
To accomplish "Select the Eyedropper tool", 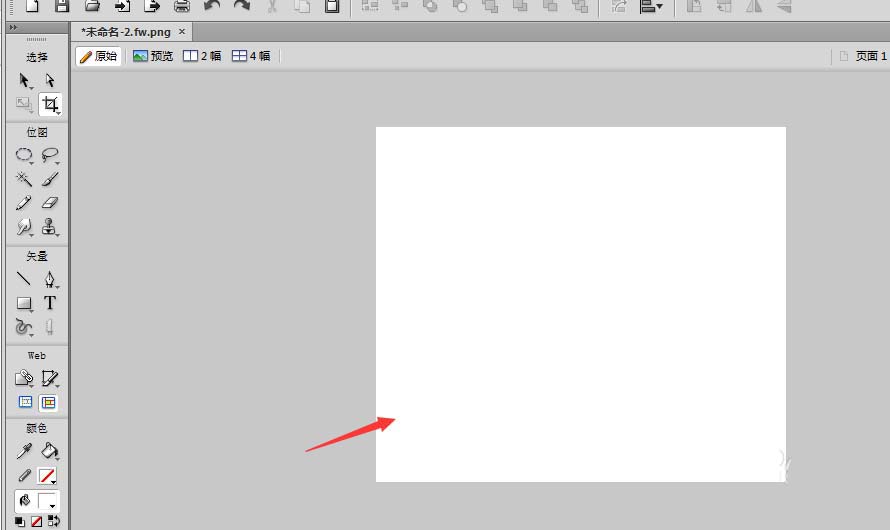I will click(24, 451).
